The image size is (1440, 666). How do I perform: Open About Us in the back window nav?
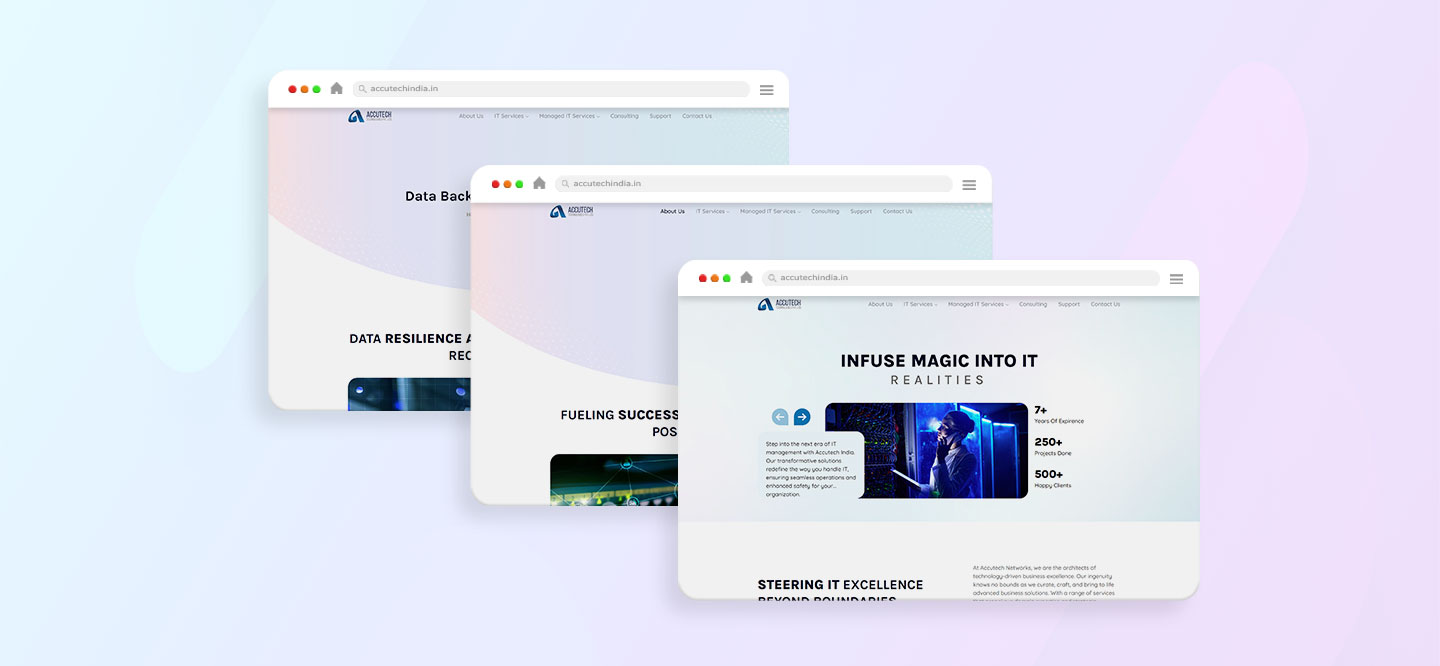point(471,116)
